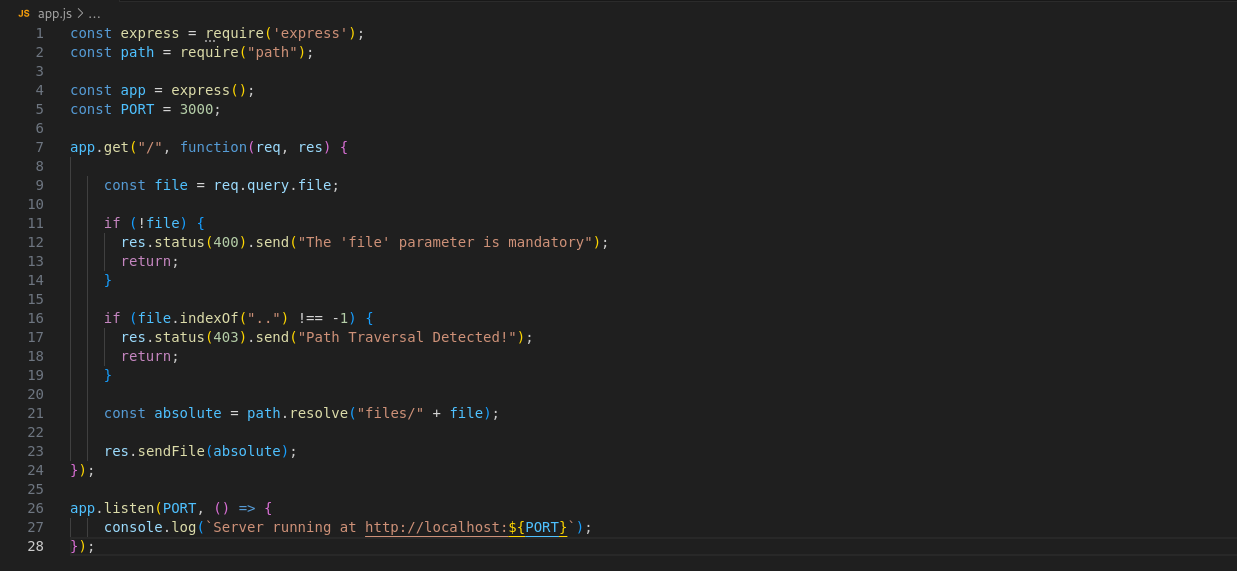The width and height of the screenshot is (1237, 571).
Task: Click the 3000 port value
Action: tap(196, 109)
